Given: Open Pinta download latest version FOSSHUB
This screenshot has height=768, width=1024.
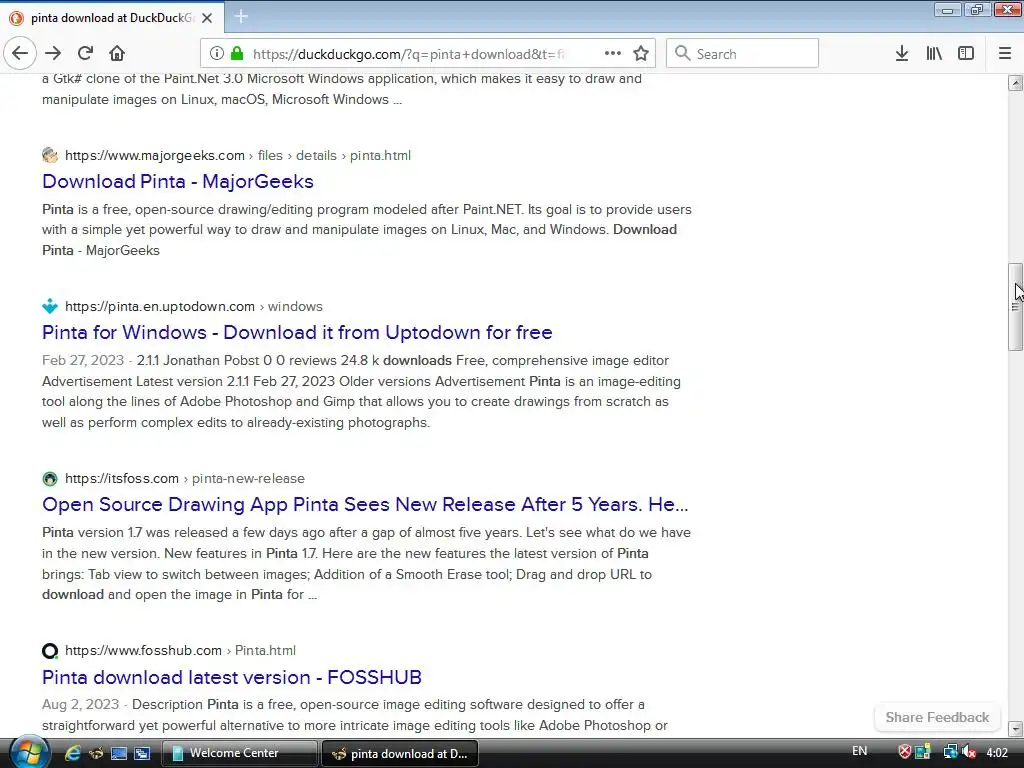Looking at the screenshot, I should coord(232,677).
